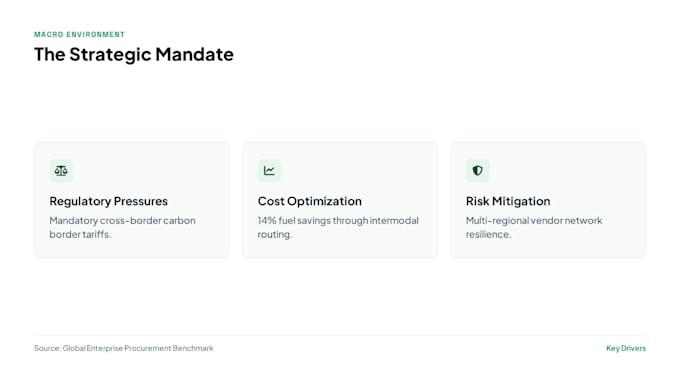Select the Regulatory Pressures heading
This screenshot has width=680, height=382.
pyautogui.click(x=108, y=201)
